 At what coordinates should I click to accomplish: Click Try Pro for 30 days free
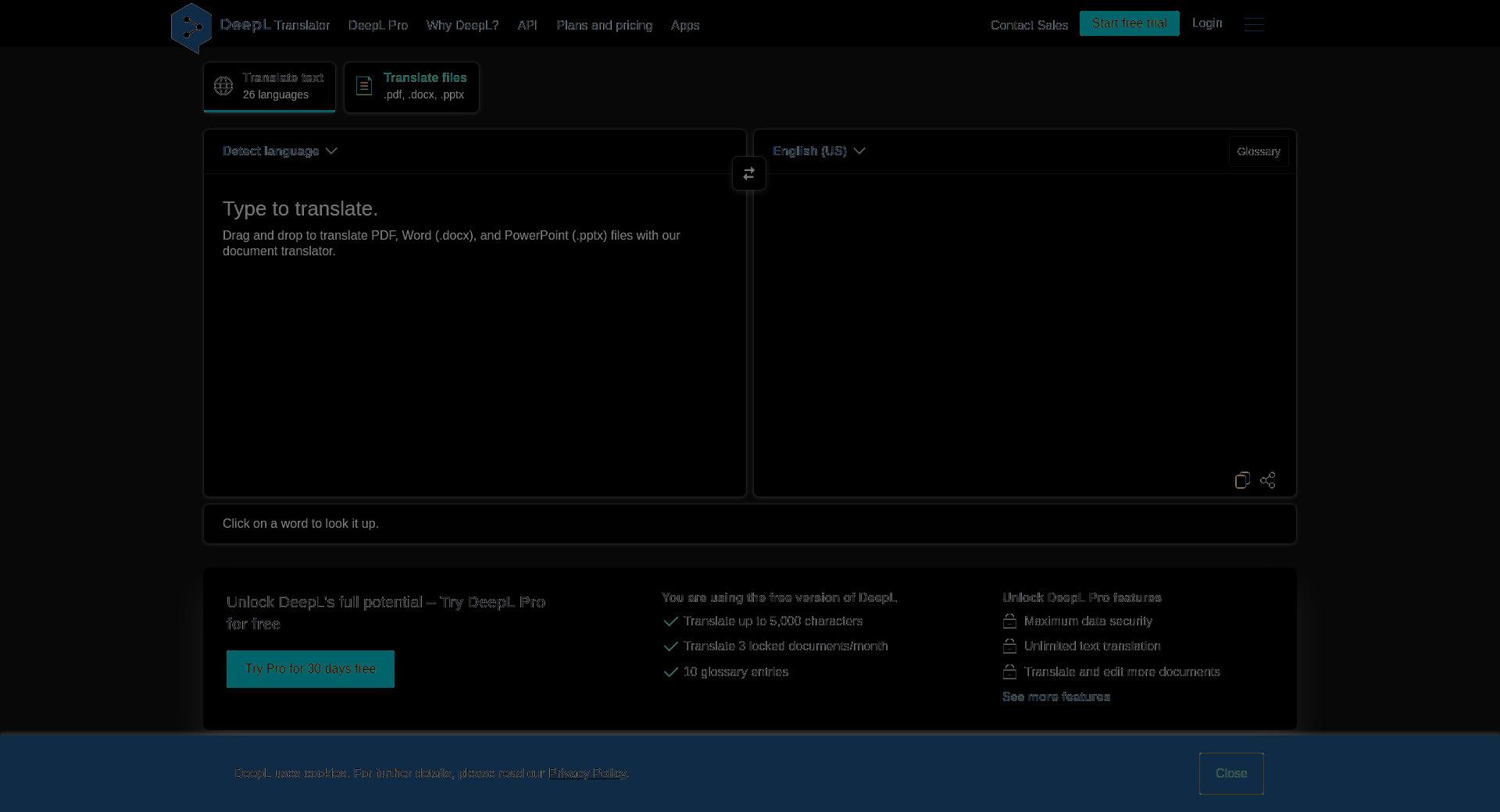click(310, 669)
